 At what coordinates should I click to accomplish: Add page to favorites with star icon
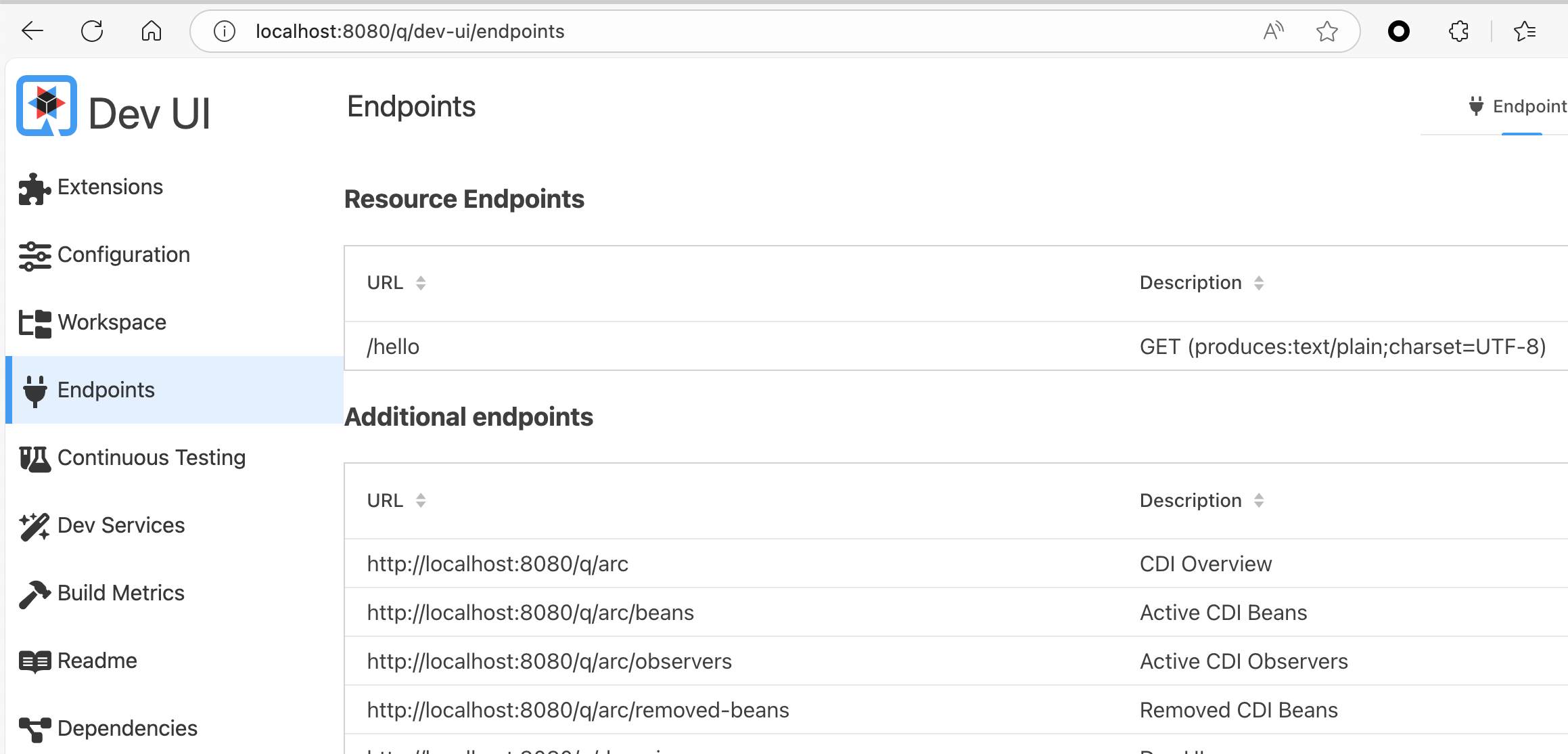tap(1327, 31)
